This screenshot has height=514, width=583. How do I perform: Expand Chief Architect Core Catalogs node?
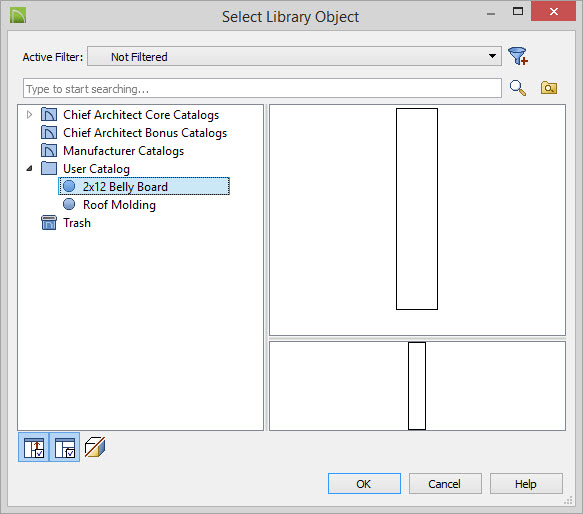29,115
